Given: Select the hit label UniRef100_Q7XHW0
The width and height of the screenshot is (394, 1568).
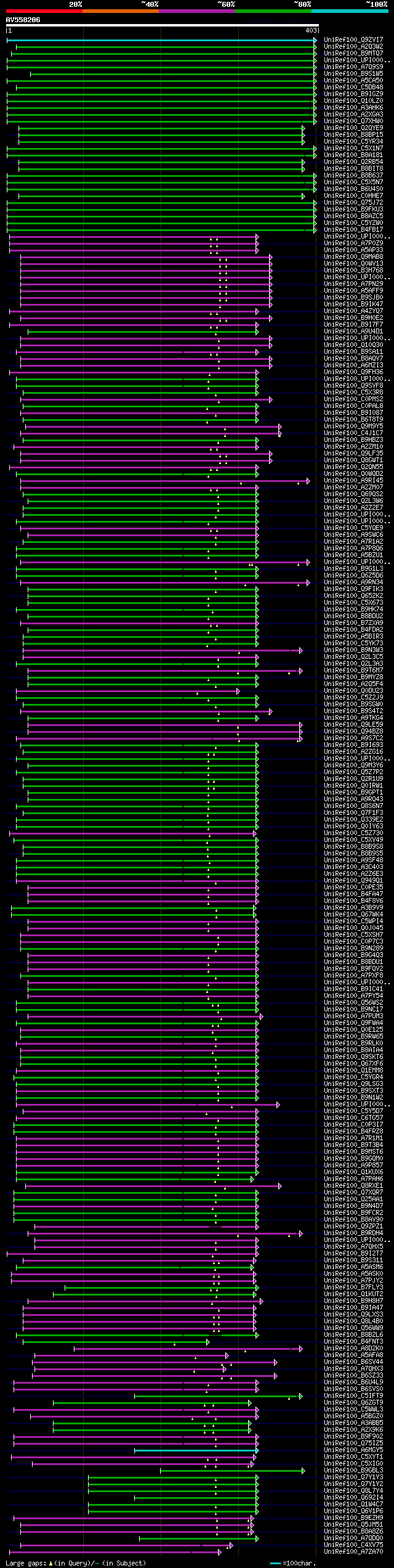Looking at the screenshot, I should pyautogui.click(x=353, y=121).
